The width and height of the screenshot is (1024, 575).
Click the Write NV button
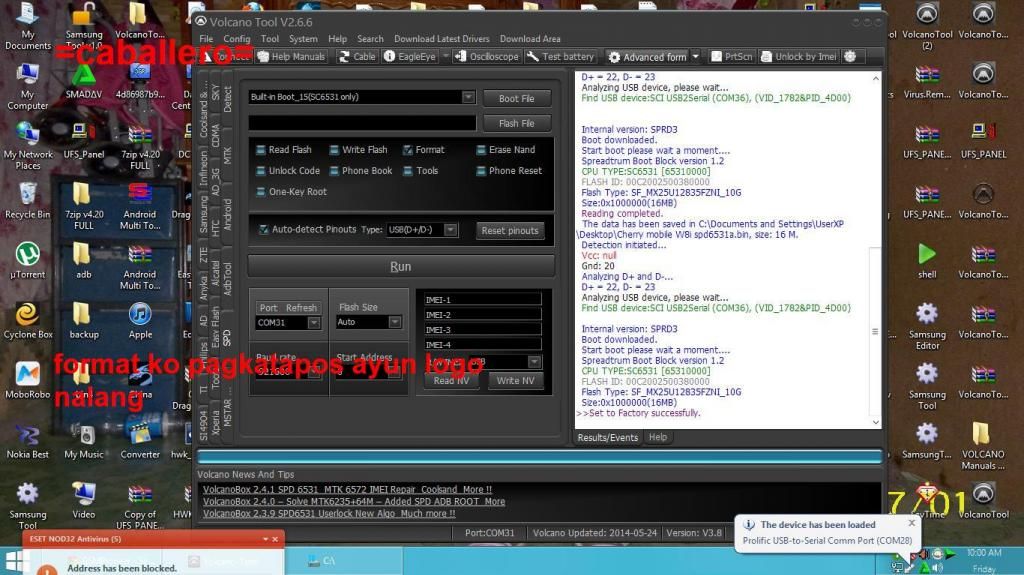coord(515,380)
